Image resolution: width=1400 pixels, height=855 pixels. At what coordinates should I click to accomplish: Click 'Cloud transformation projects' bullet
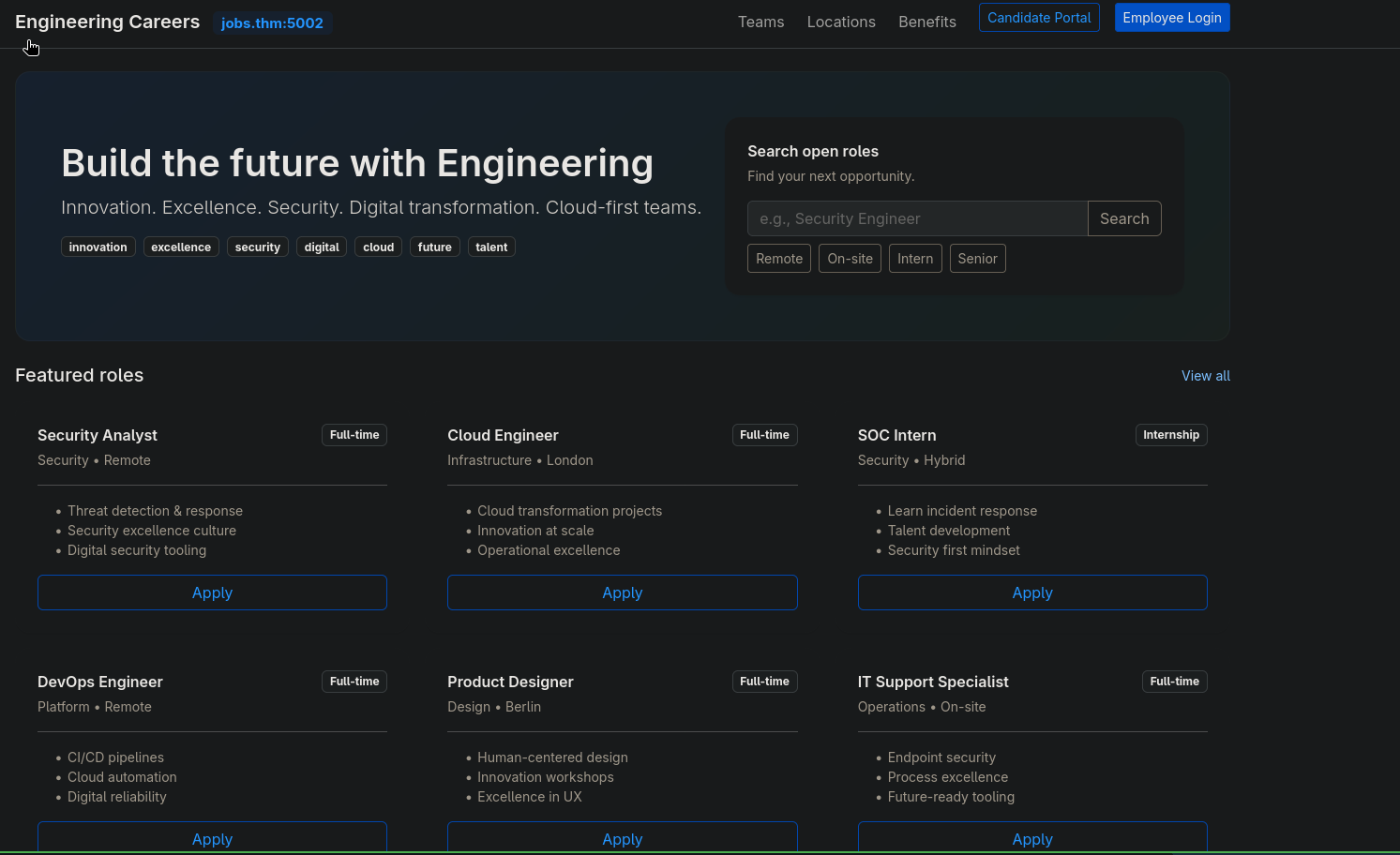[x=569, y=511]
